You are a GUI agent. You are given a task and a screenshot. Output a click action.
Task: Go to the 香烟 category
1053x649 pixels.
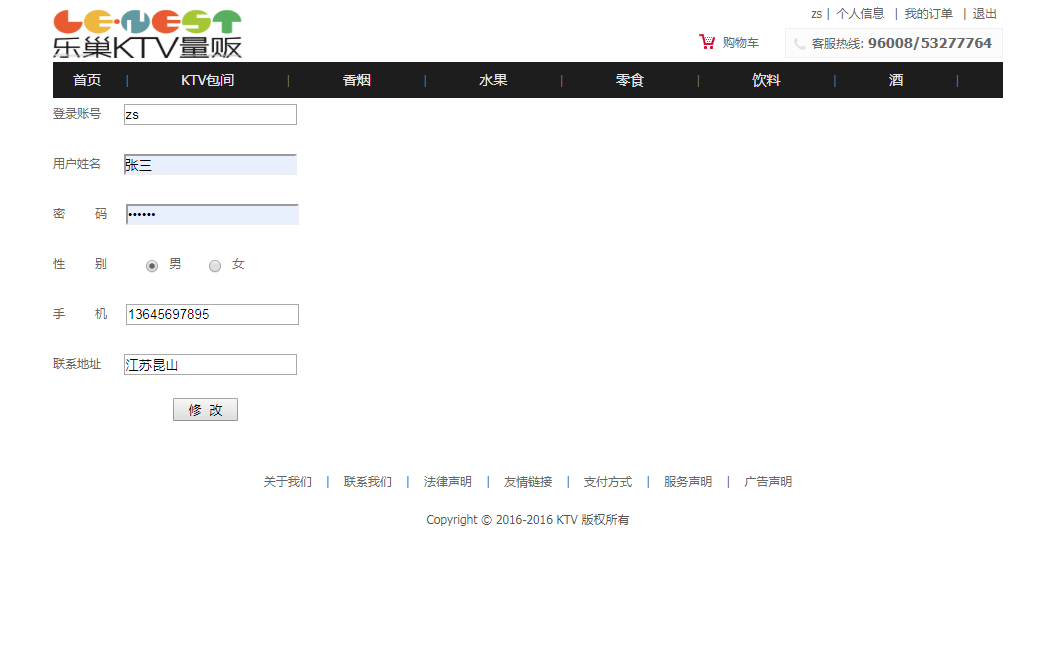[357, 80]
